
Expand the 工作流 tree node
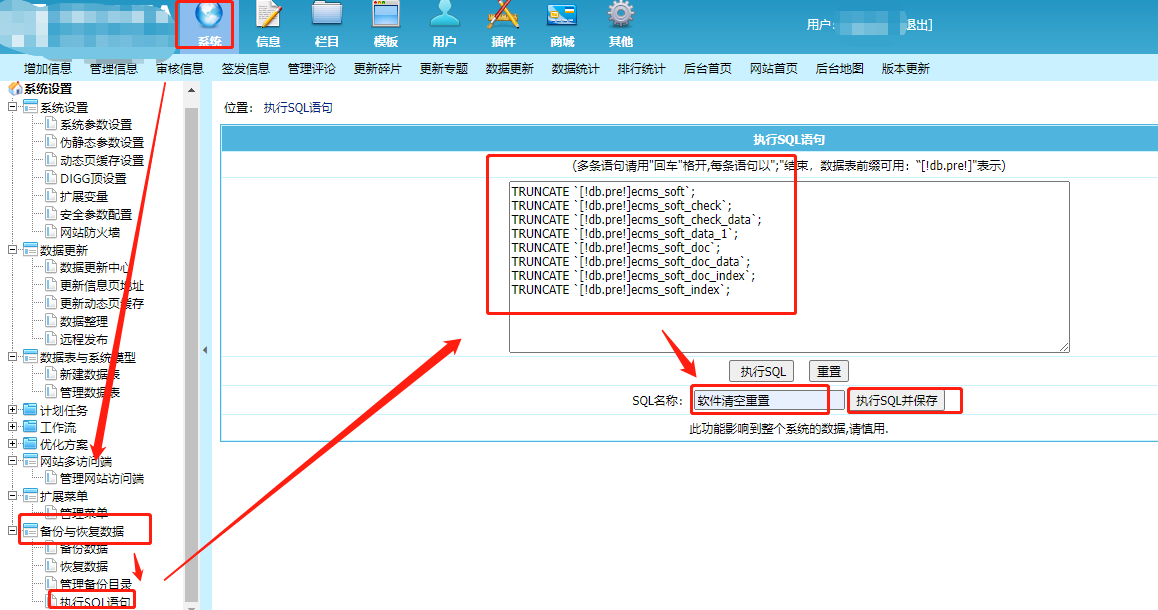13,427
